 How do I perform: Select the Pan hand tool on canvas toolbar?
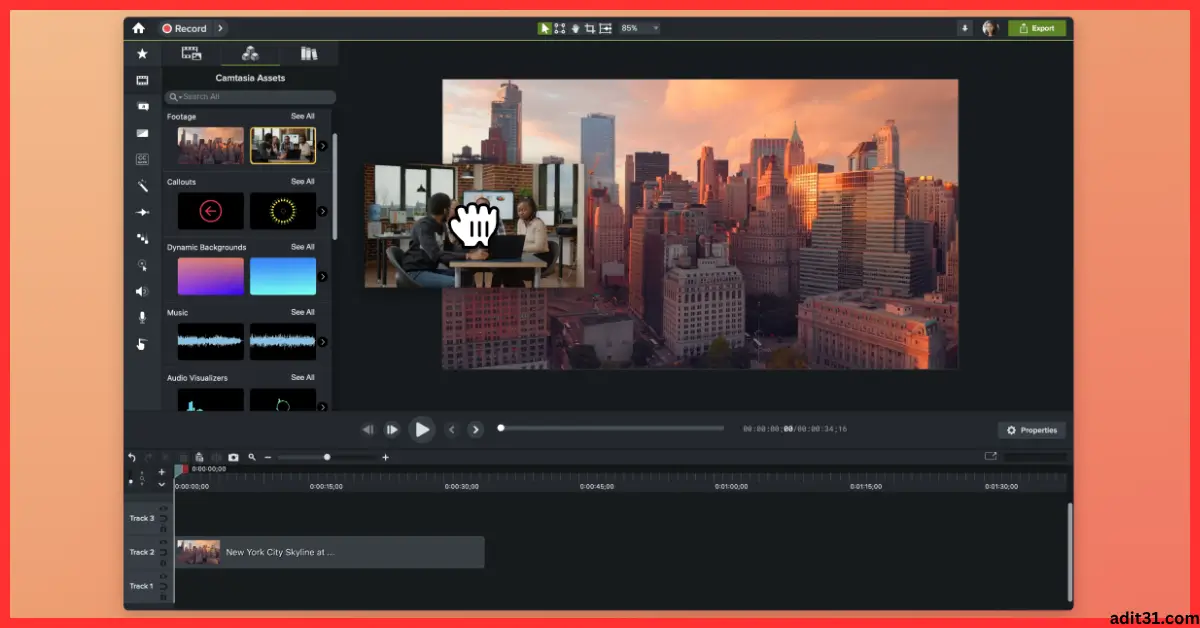click(575, 28)
